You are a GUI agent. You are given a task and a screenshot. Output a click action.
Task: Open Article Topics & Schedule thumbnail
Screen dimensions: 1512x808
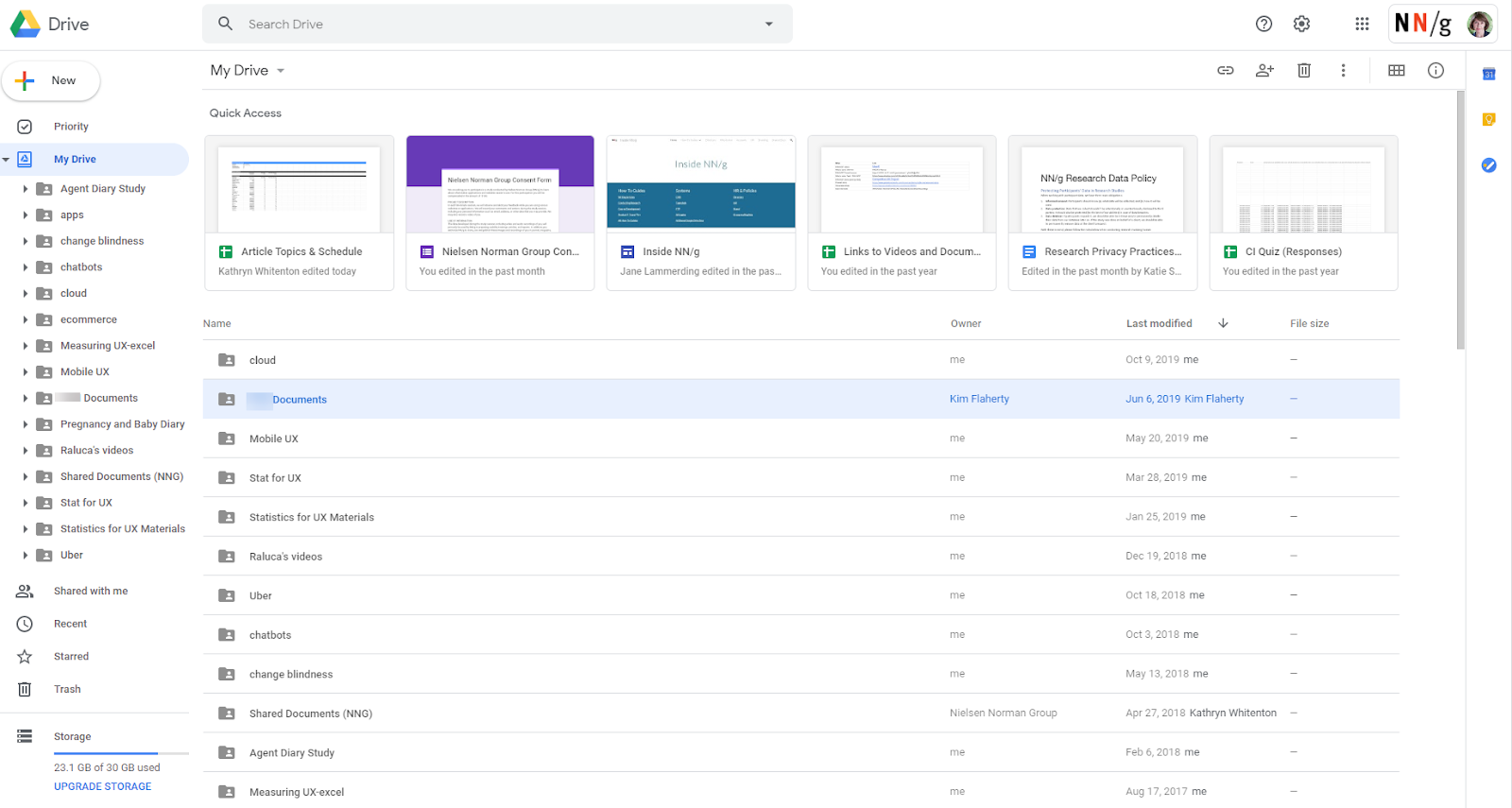(299, 186)
